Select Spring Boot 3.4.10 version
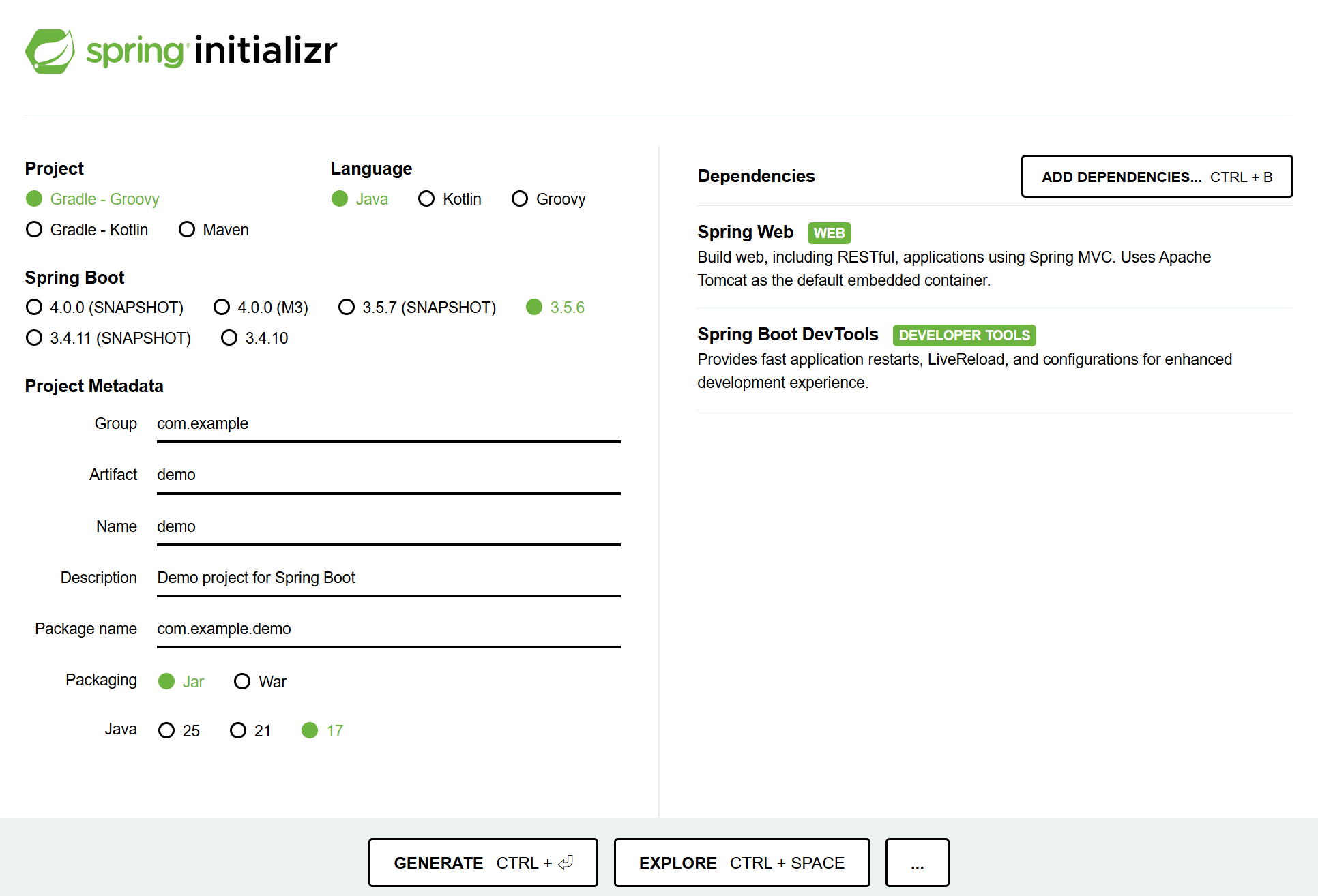The image size is (1318, 896). (229, 338)
